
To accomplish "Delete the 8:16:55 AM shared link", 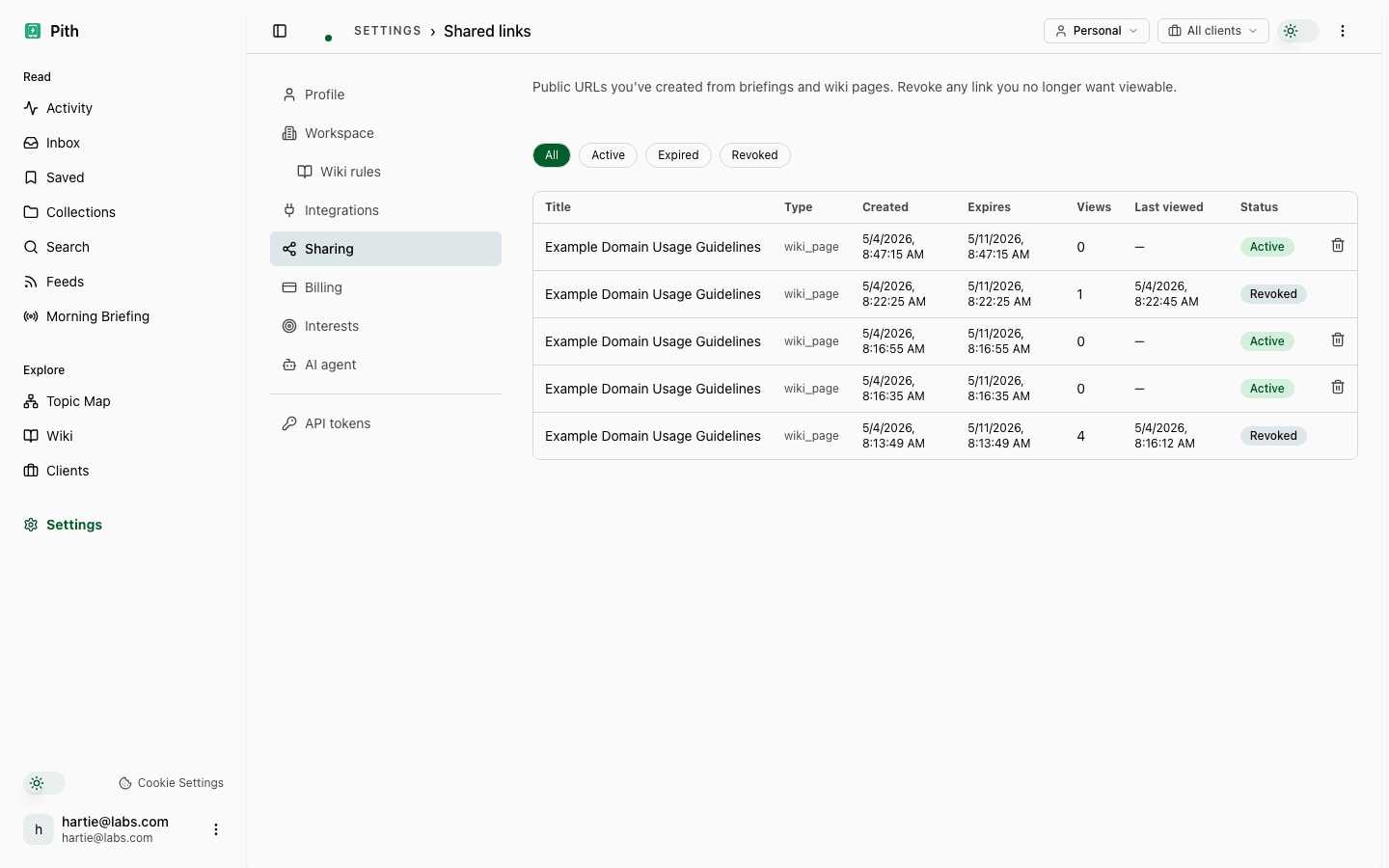I will coord(1338,340).
